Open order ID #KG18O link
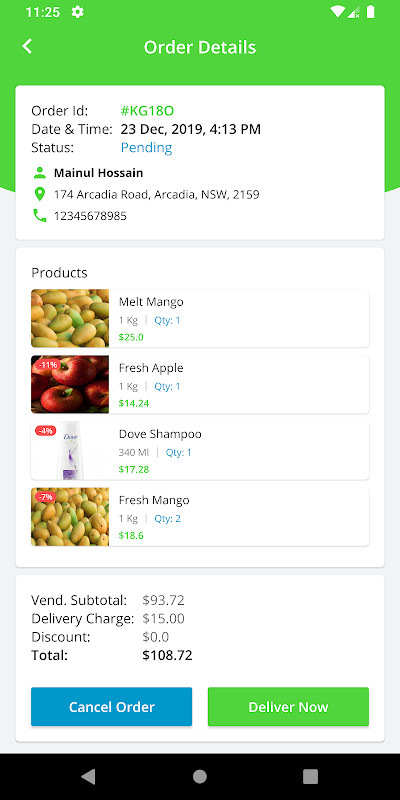400x800 pixels. (x=147, y=111)
